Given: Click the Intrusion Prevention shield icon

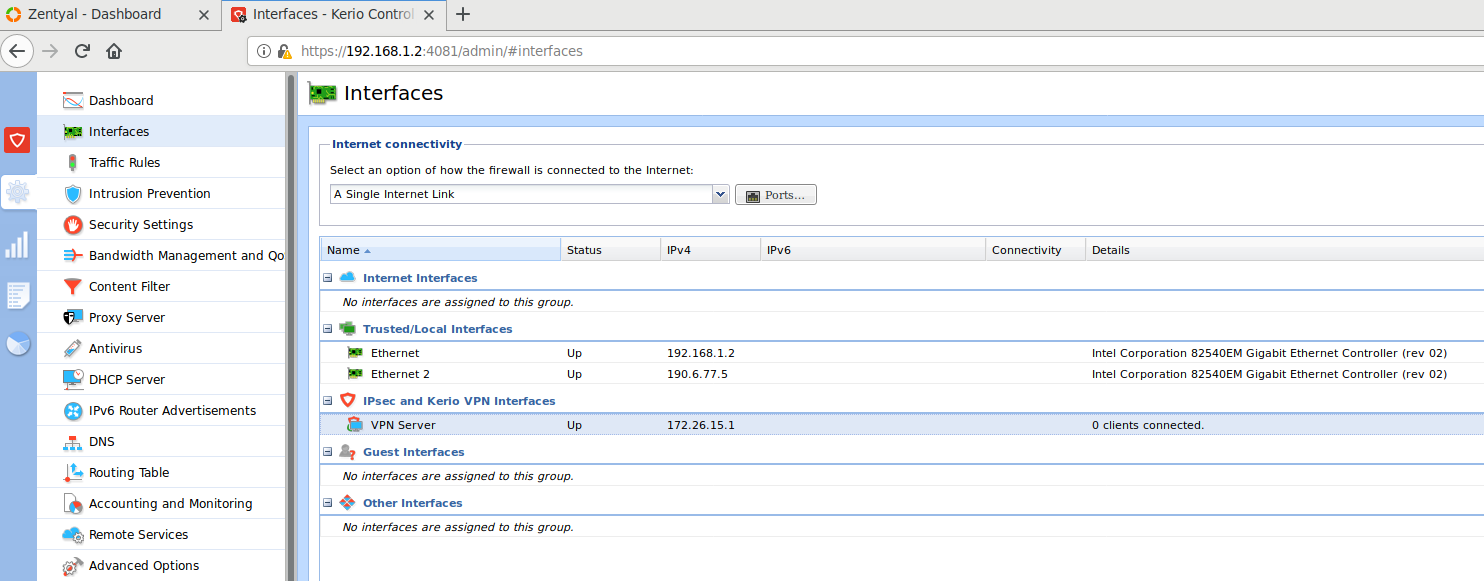Looking at the screenshot, I should click(x=72, y=193).
